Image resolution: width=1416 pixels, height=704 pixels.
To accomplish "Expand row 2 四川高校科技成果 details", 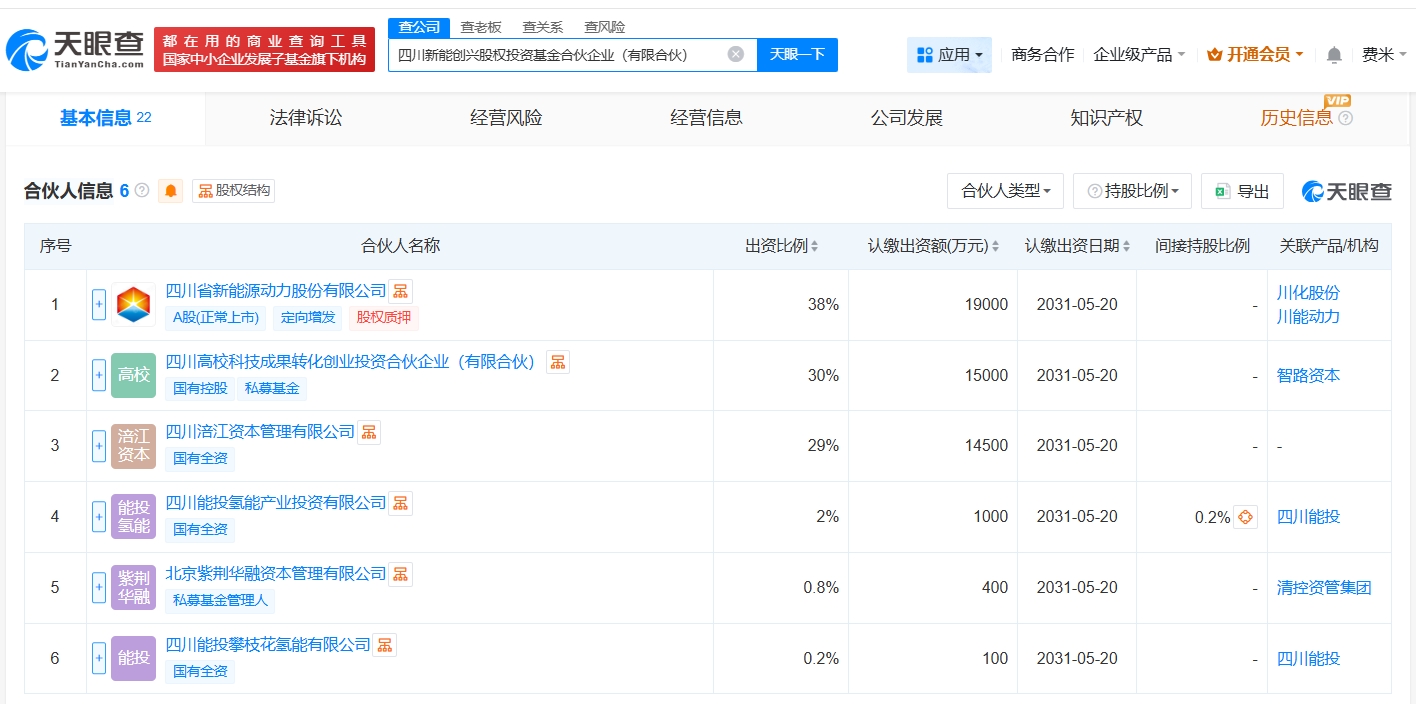I will (x=99, y=375).
